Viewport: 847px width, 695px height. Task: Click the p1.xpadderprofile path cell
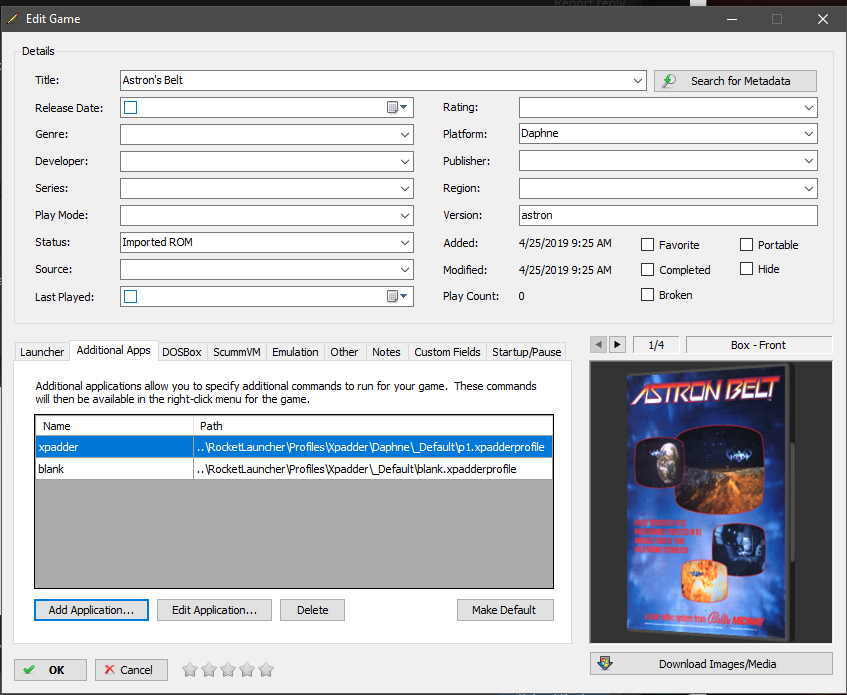point(373,447)
